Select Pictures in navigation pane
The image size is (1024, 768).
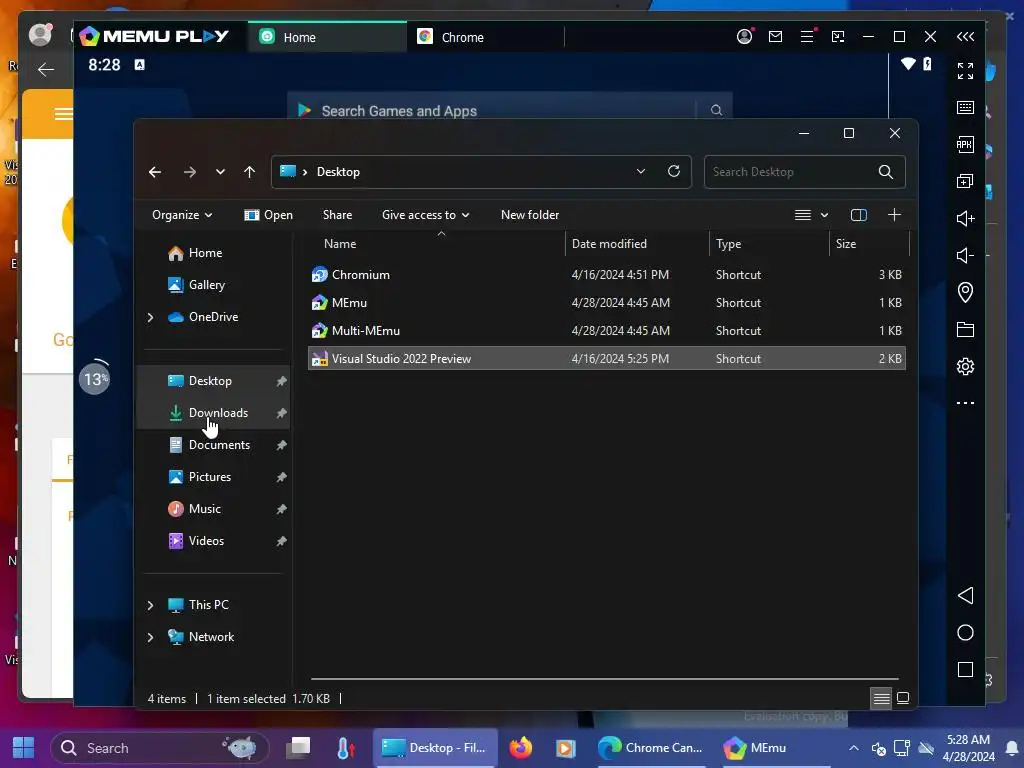215,477
